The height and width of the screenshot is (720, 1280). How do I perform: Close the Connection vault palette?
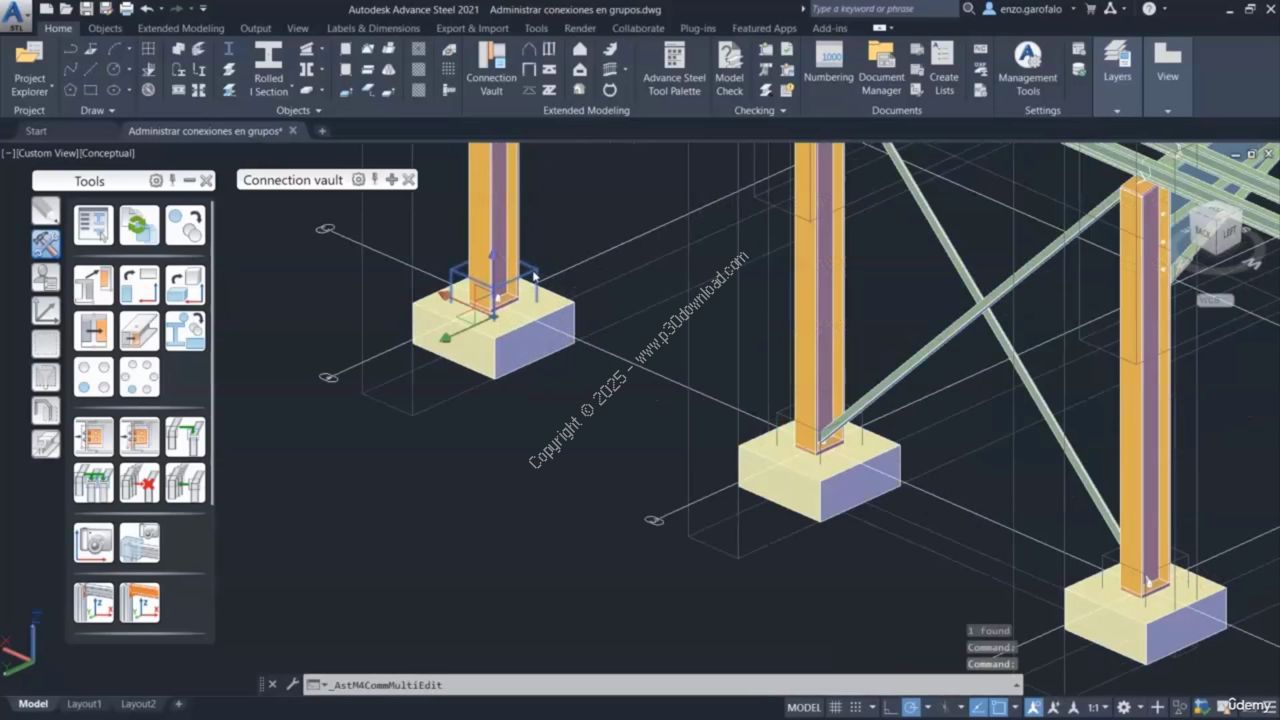(x=408, y=180)
